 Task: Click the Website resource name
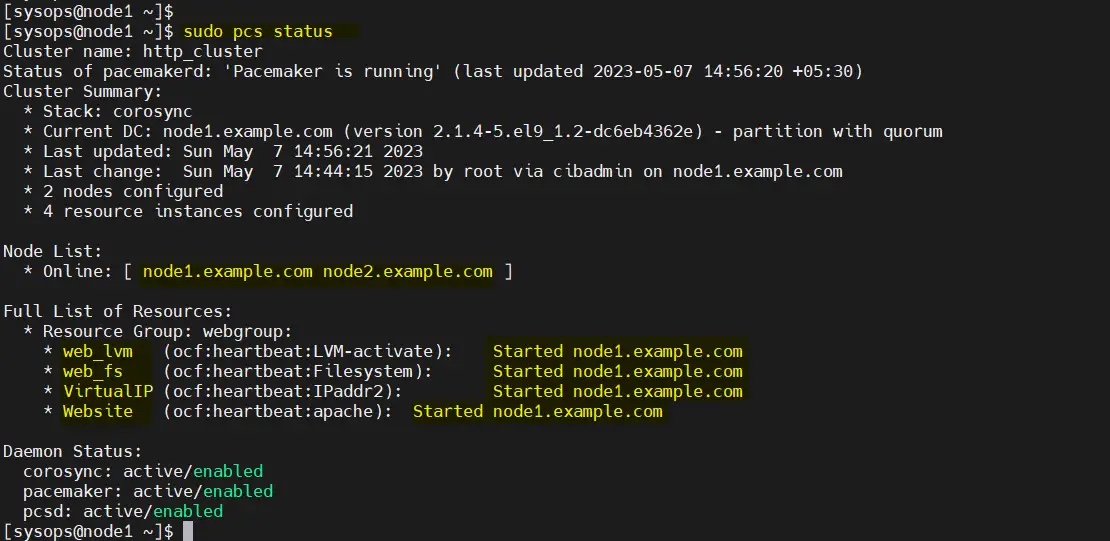click(x=97, y=411)
